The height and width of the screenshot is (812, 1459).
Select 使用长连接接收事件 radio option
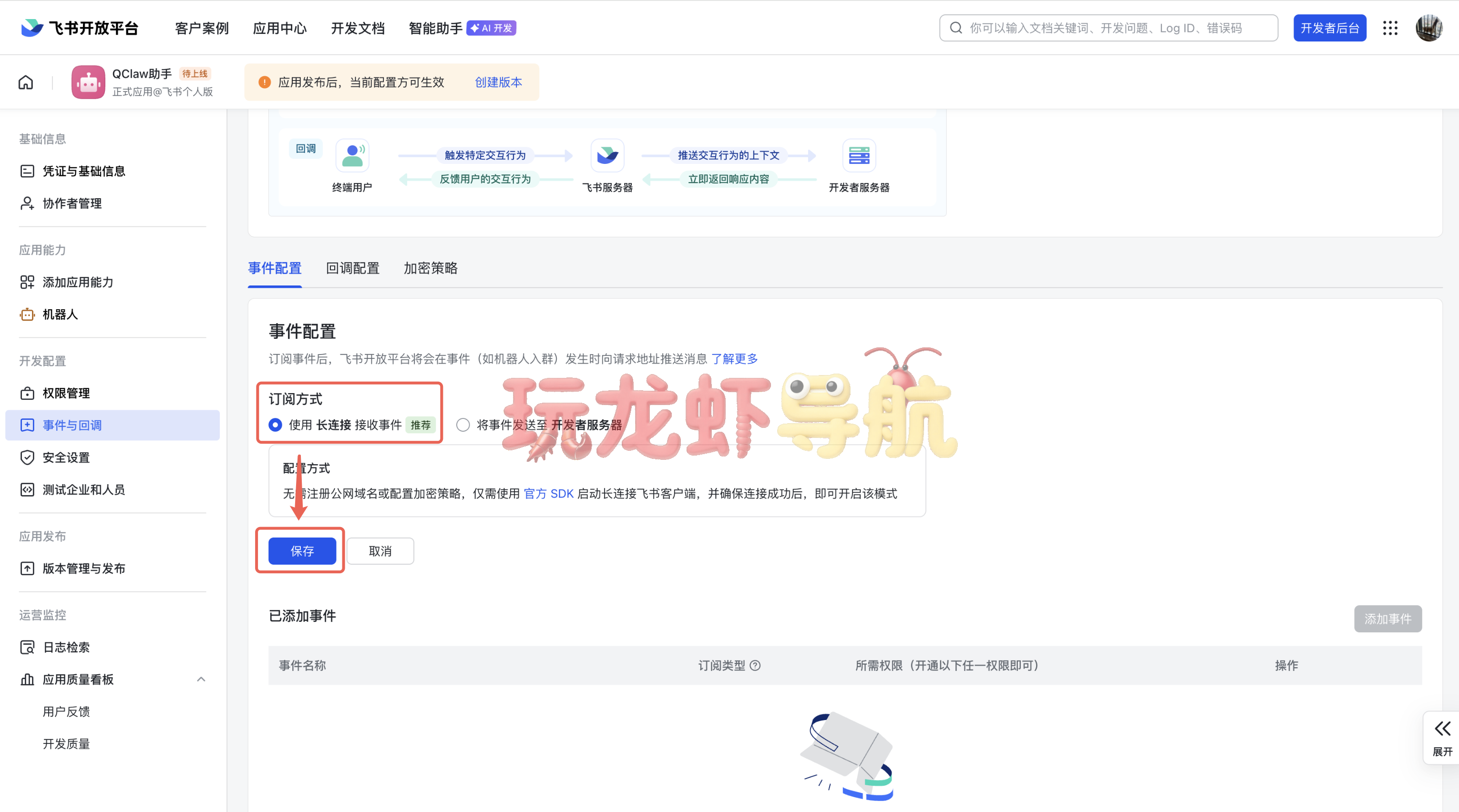(x=275, y=425)
